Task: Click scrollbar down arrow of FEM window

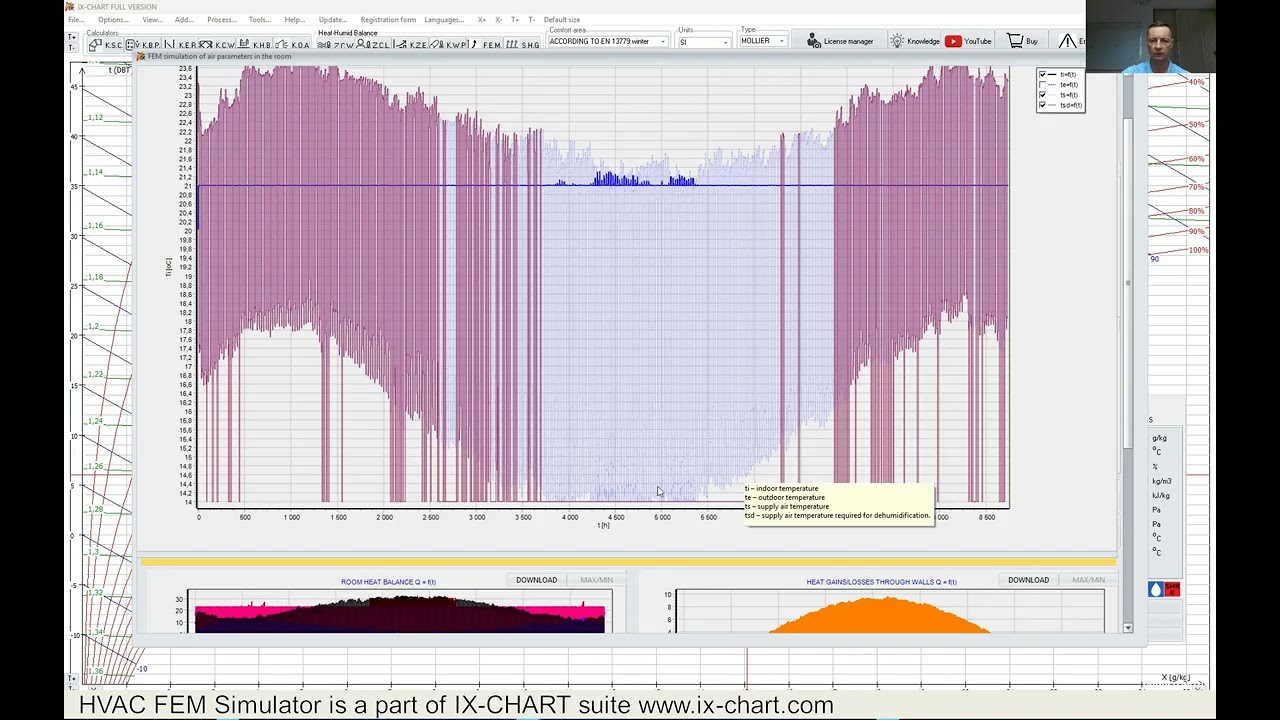Action: pyautogui.click(x=1127, y=628)
